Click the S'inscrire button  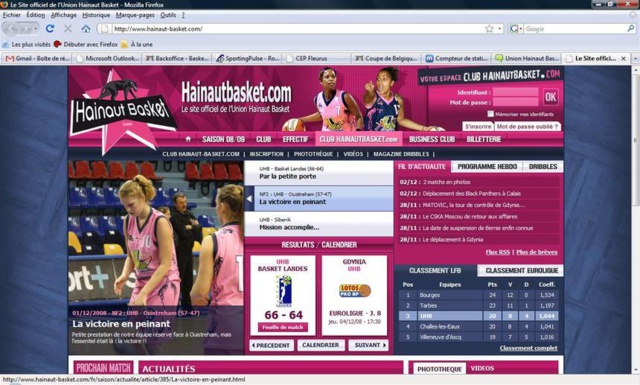click(478, 127)
